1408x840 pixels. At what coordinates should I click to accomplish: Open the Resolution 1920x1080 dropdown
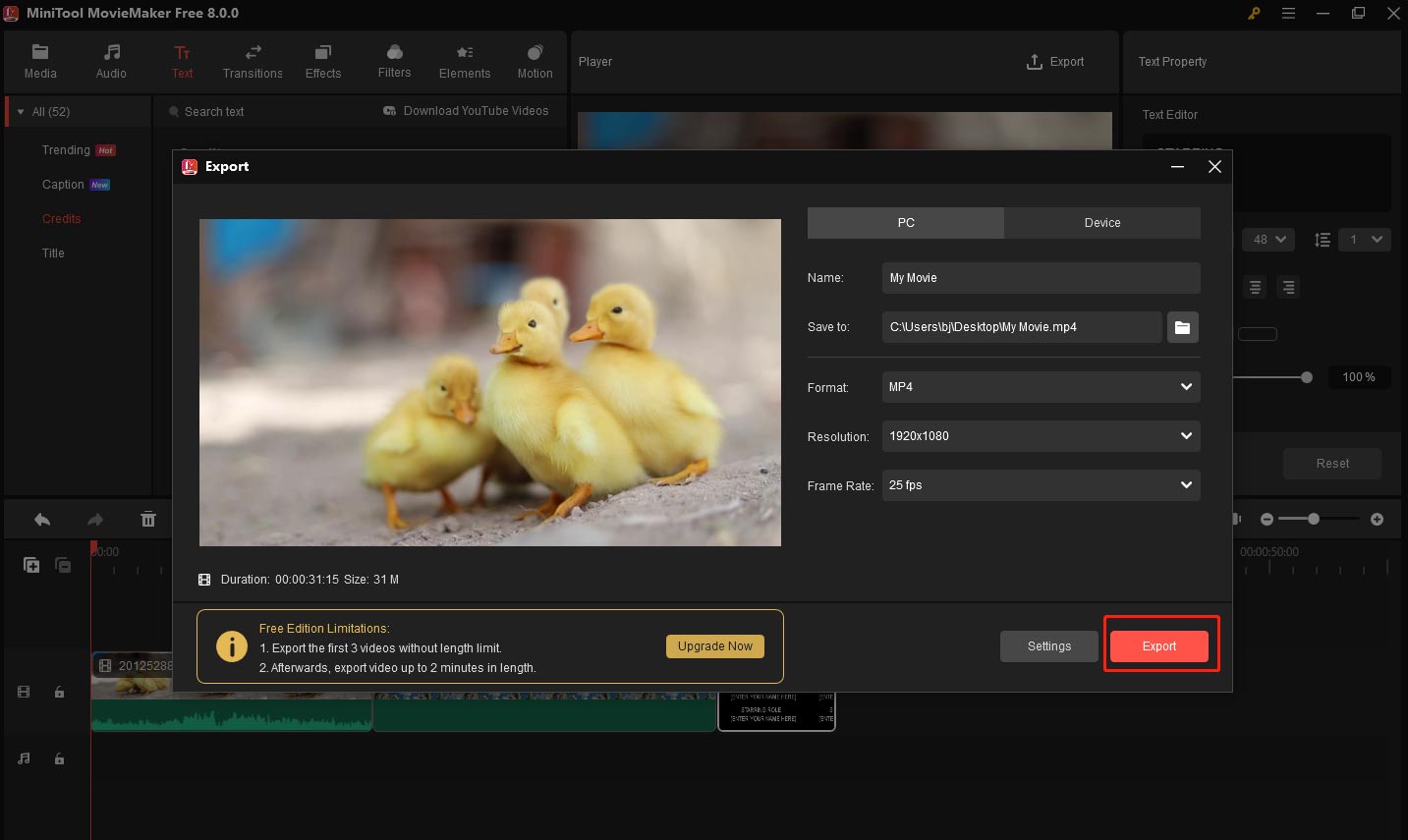point(1041,436)
